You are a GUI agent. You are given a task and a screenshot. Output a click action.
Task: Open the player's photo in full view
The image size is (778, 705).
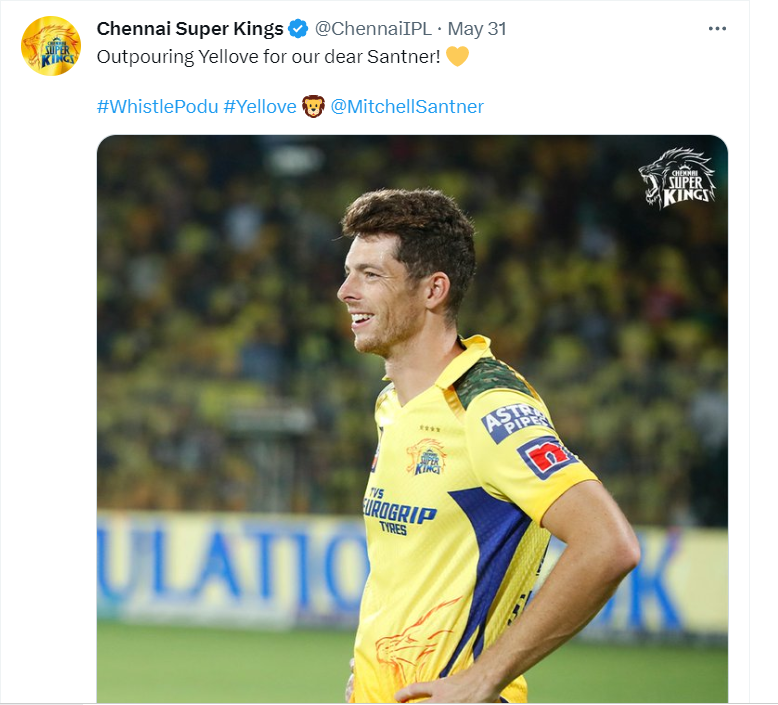coord(412,419)
